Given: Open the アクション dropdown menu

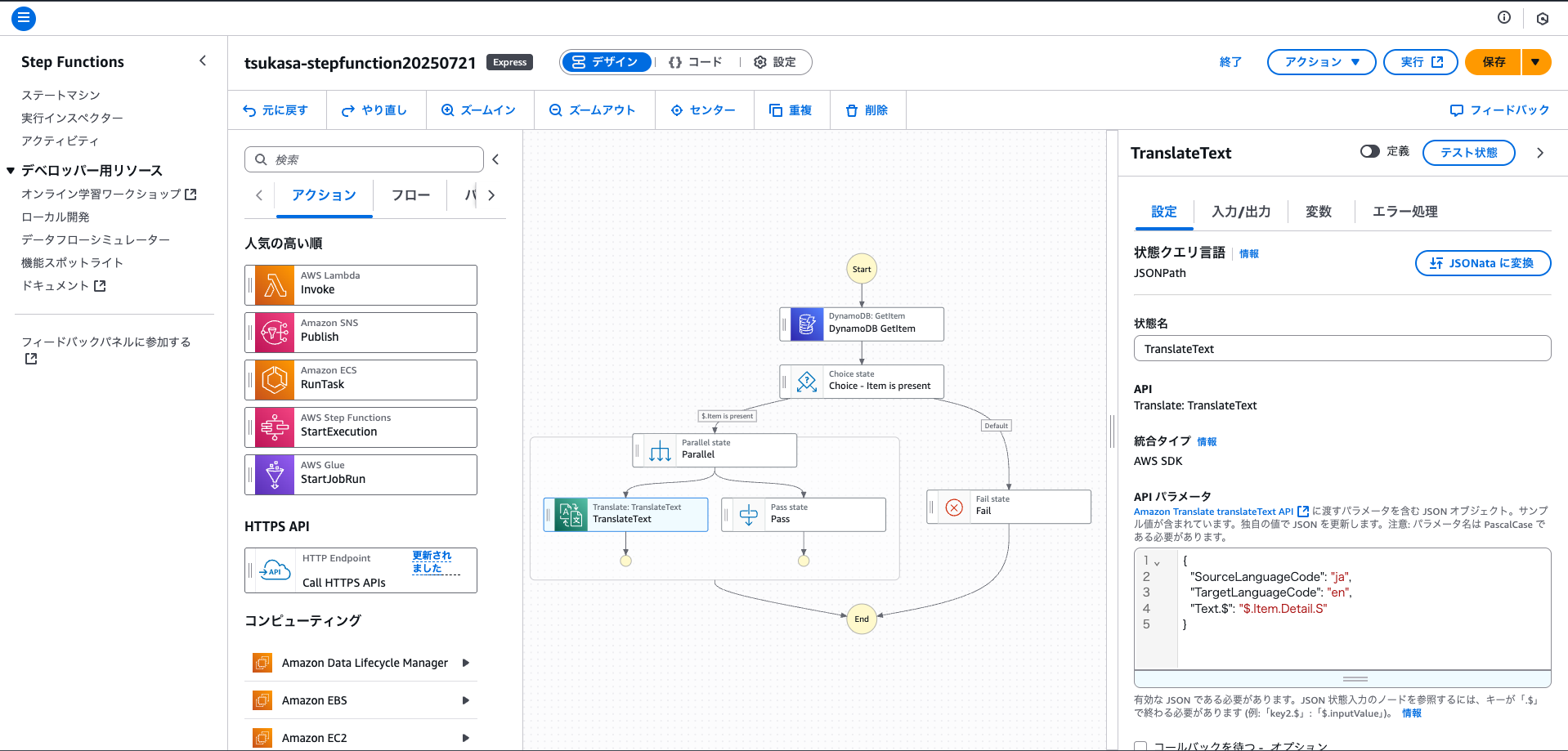Looking at the screenshot, I should [1321, 62].
